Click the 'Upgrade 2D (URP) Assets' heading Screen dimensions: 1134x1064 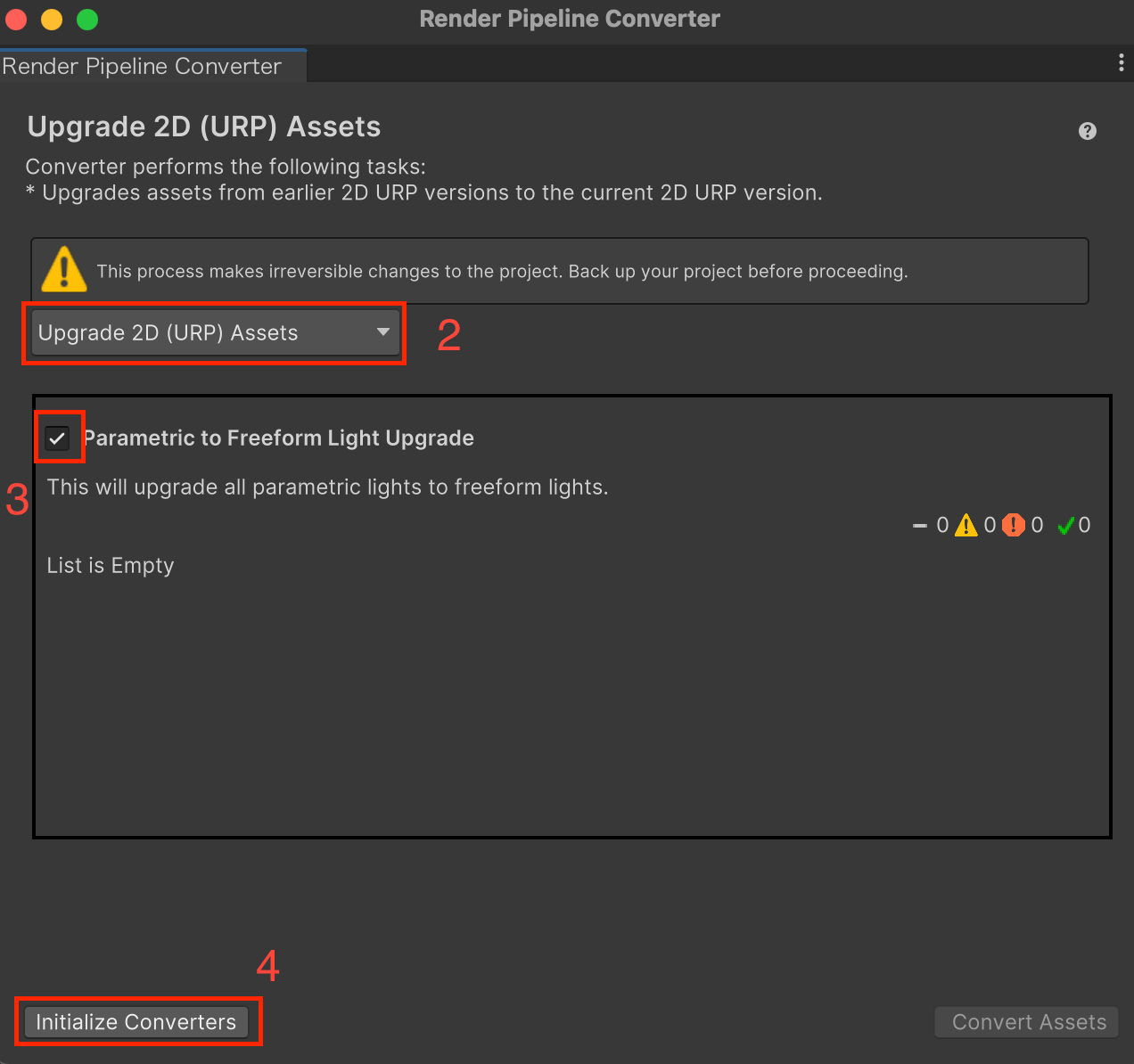(204, 127)
